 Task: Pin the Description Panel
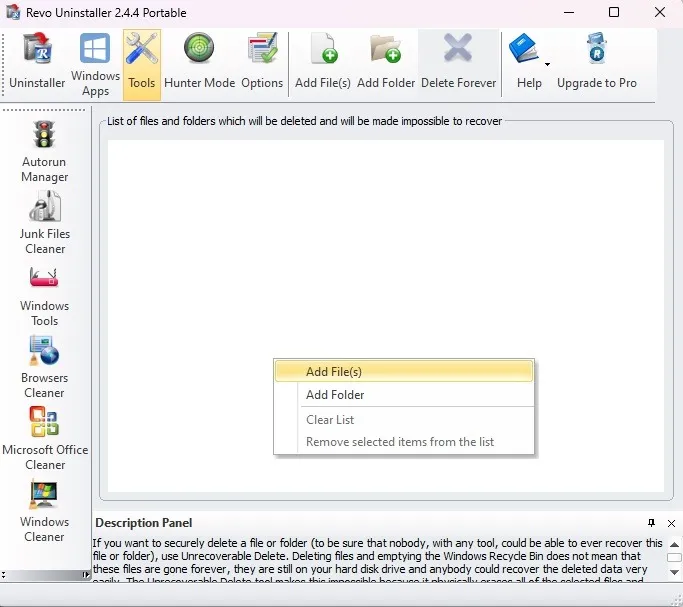tap(651, 523)
